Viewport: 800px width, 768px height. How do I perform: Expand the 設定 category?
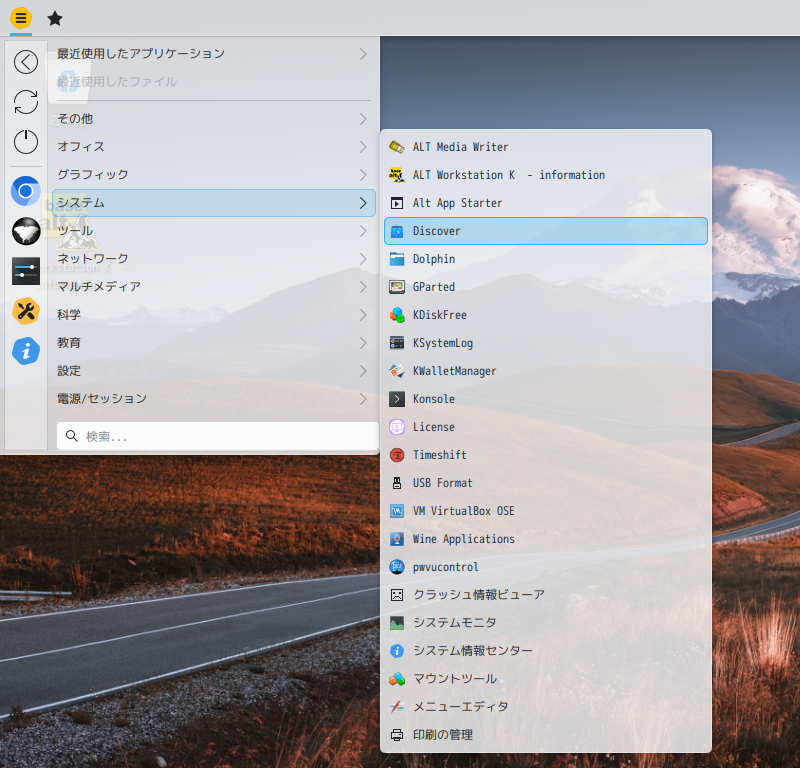pos(214,371)
